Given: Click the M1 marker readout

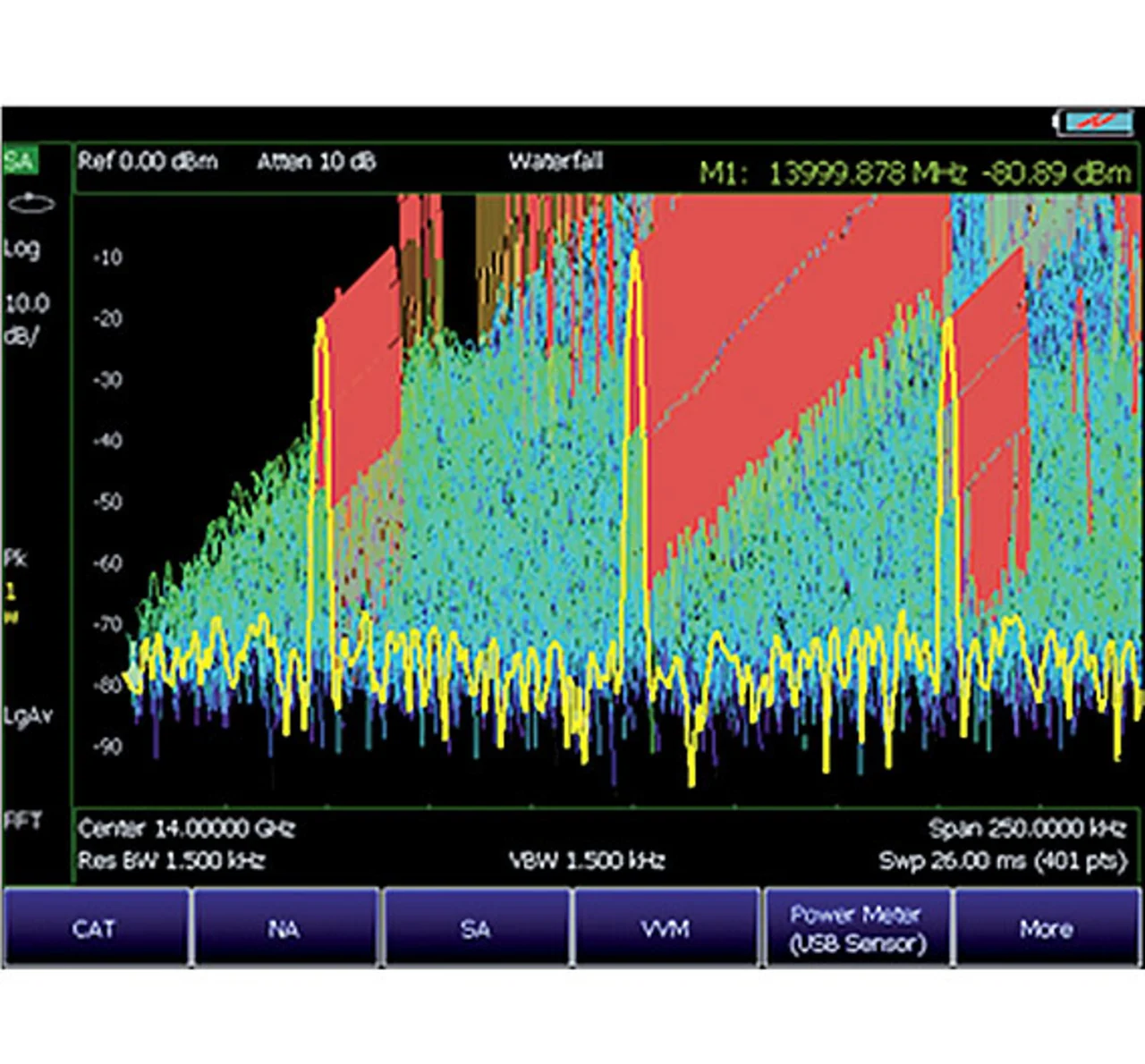Looking at the screenshot, I should (914, 172).
